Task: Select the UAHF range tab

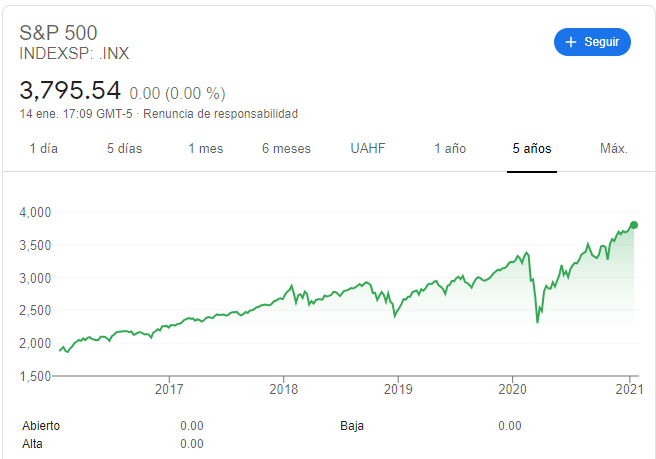Action: 368,149
